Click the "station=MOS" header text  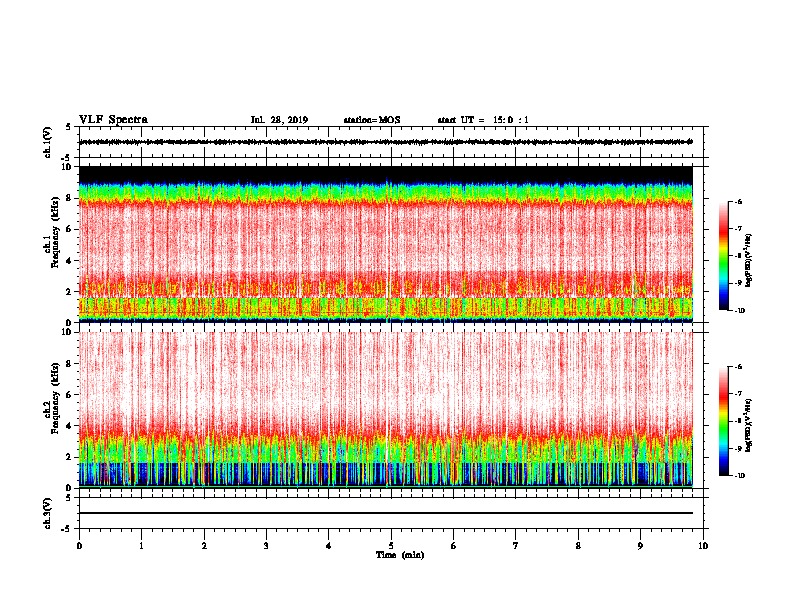[372, 120]
